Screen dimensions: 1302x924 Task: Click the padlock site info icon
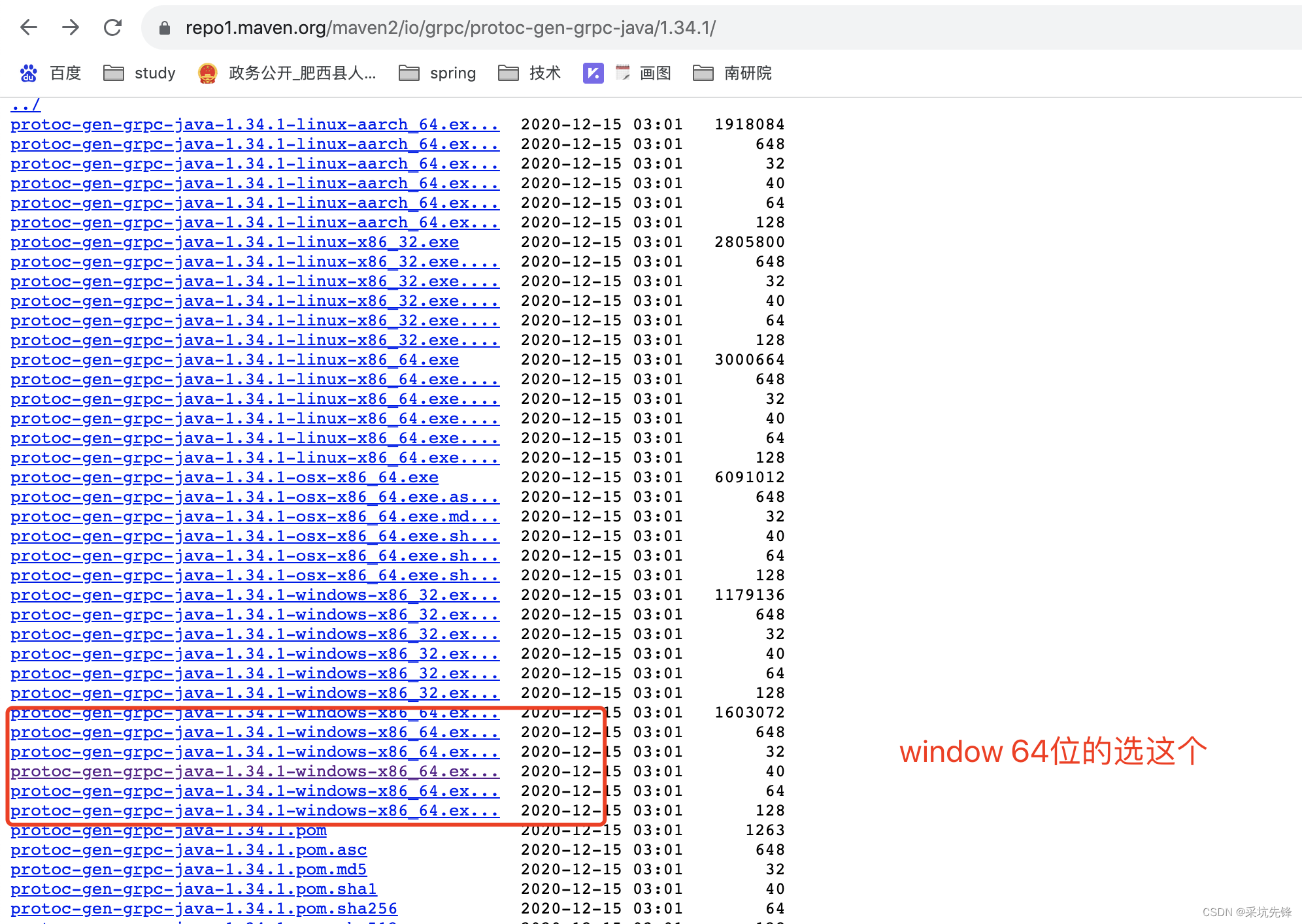[165, 28]
